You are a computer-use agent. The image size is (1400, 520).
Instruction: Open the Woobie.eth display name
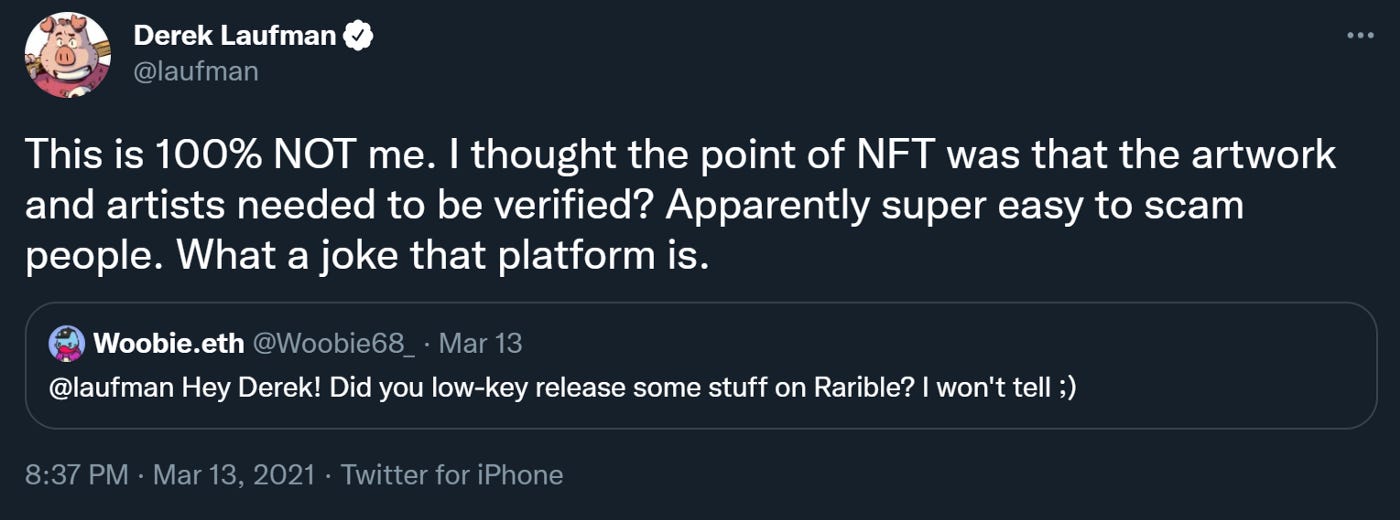pos(168,344)
